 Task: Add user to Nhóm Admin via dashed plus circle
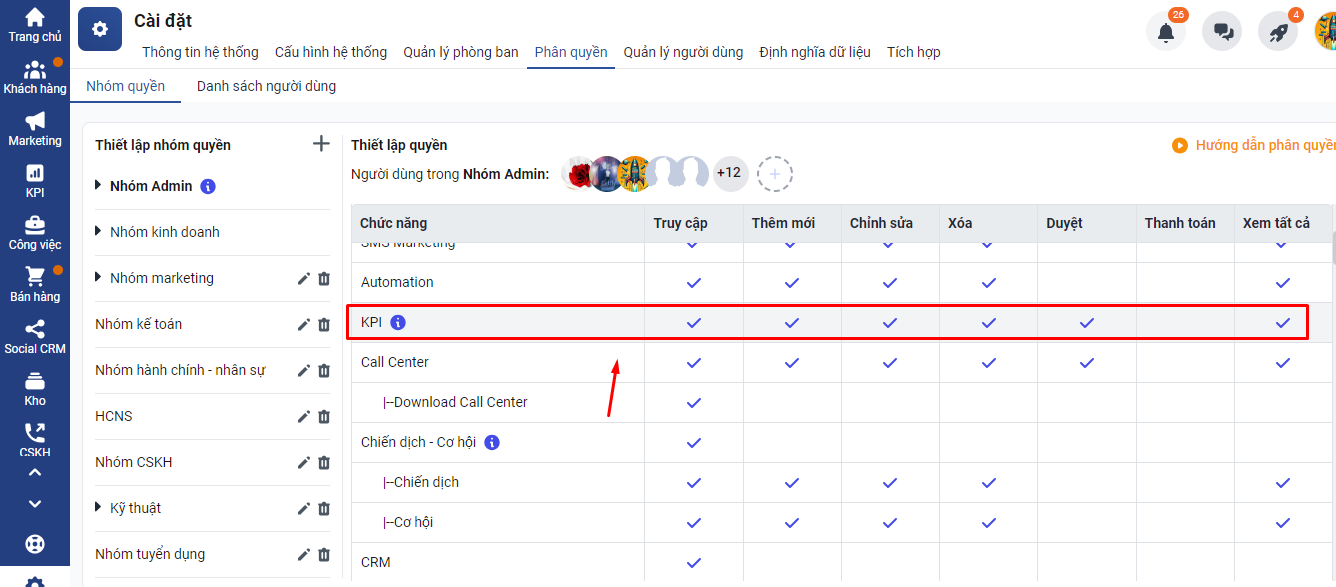pyautogui.click(x=775, y=174)
